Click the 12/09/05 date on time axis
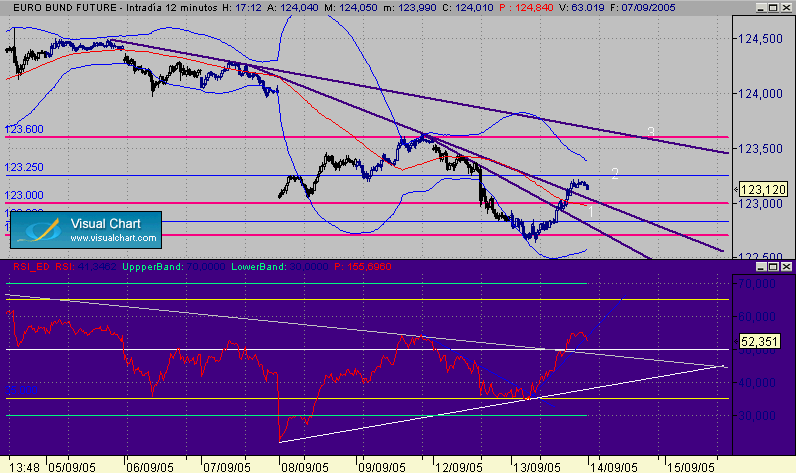The width and height of the screenshot is (796, 473). coord(459,466)
